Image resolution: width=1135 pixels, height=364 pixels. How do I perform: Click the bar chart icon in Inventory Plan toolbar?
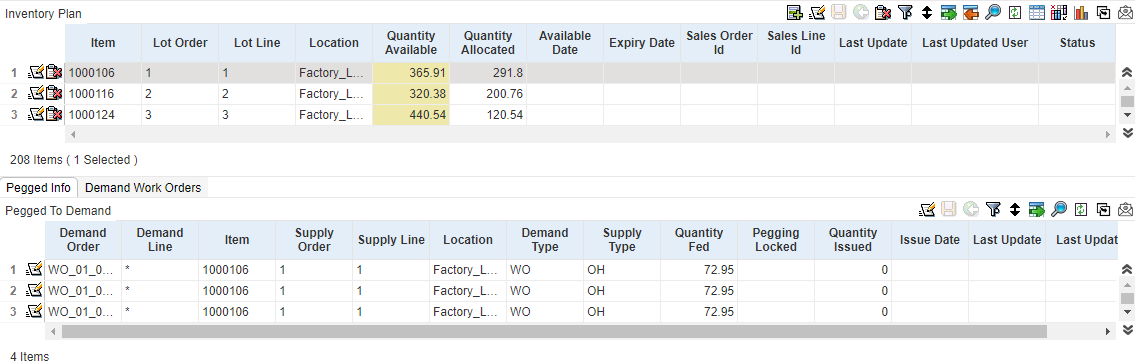pos(1081,12)
